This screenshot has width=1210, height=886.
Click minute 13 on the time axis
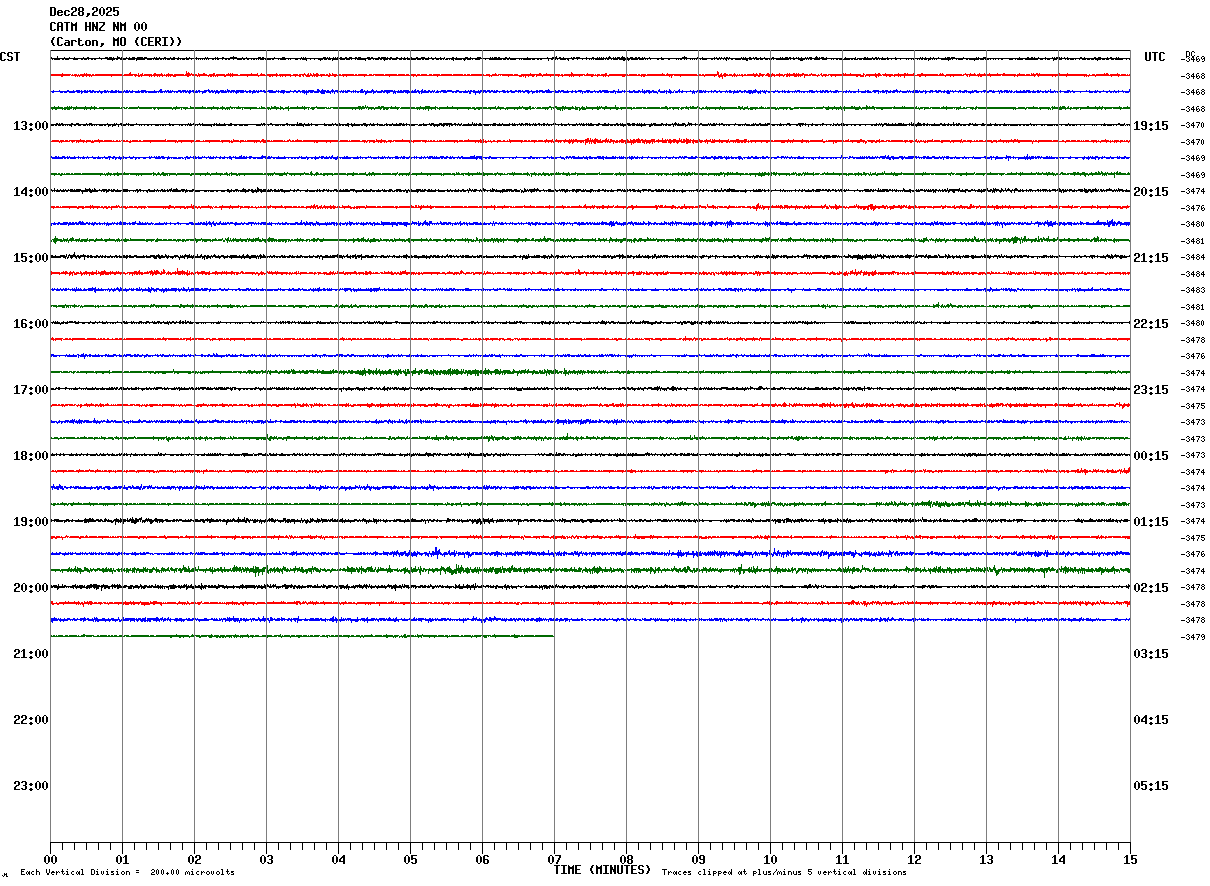[x=986, y=859]
